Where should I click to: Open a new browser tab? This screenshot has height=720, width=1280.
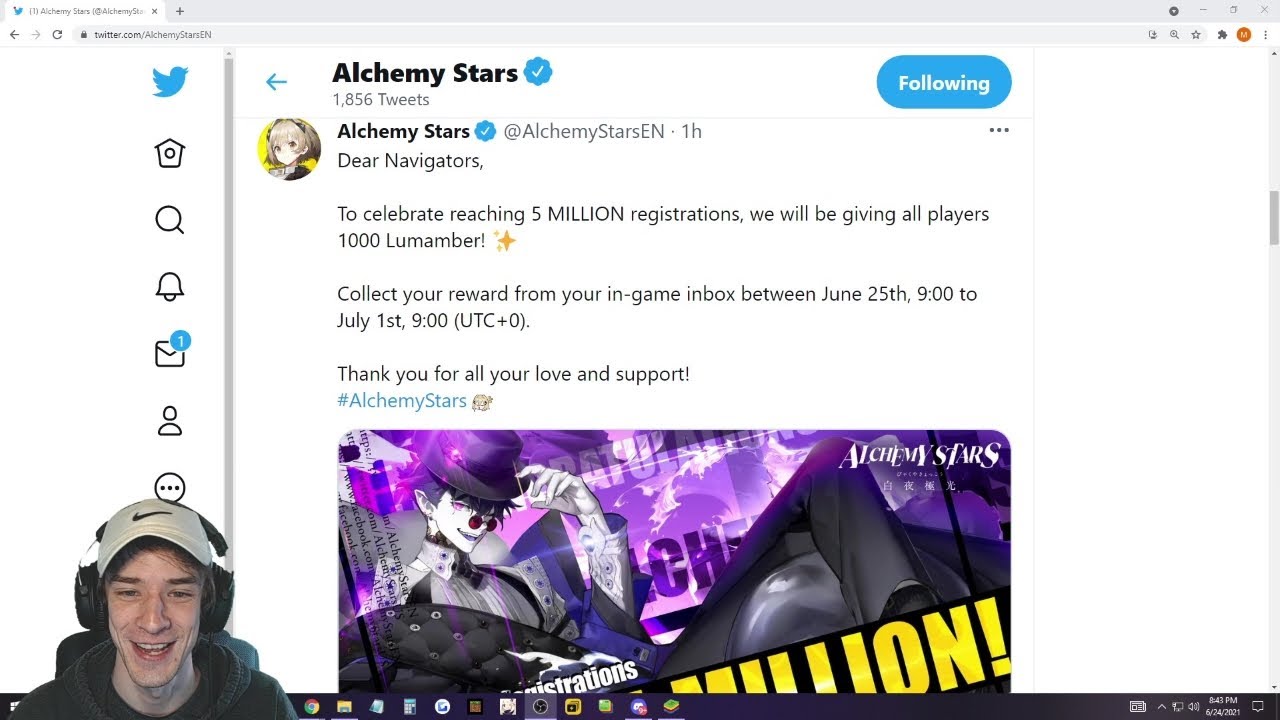pos(180,11)
